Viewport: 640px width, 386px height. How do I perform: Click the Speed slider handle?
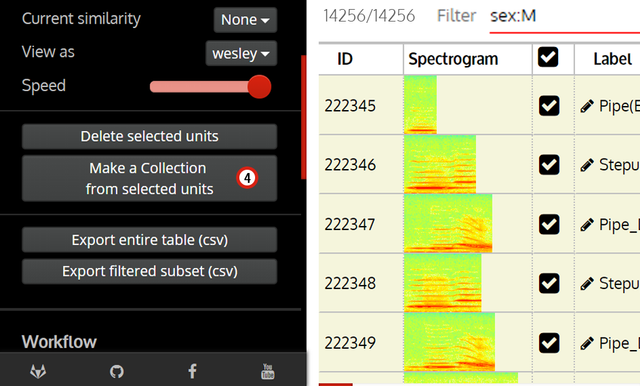coord(259,87)
